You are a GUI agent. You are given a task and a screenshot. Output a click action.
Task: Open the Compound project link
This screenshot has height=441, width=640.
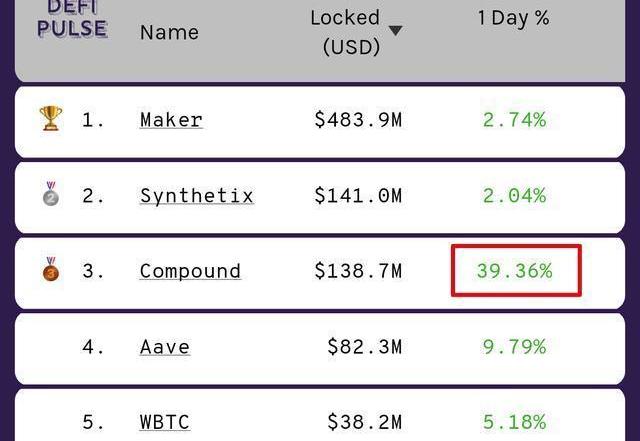(x=190, y=271)
